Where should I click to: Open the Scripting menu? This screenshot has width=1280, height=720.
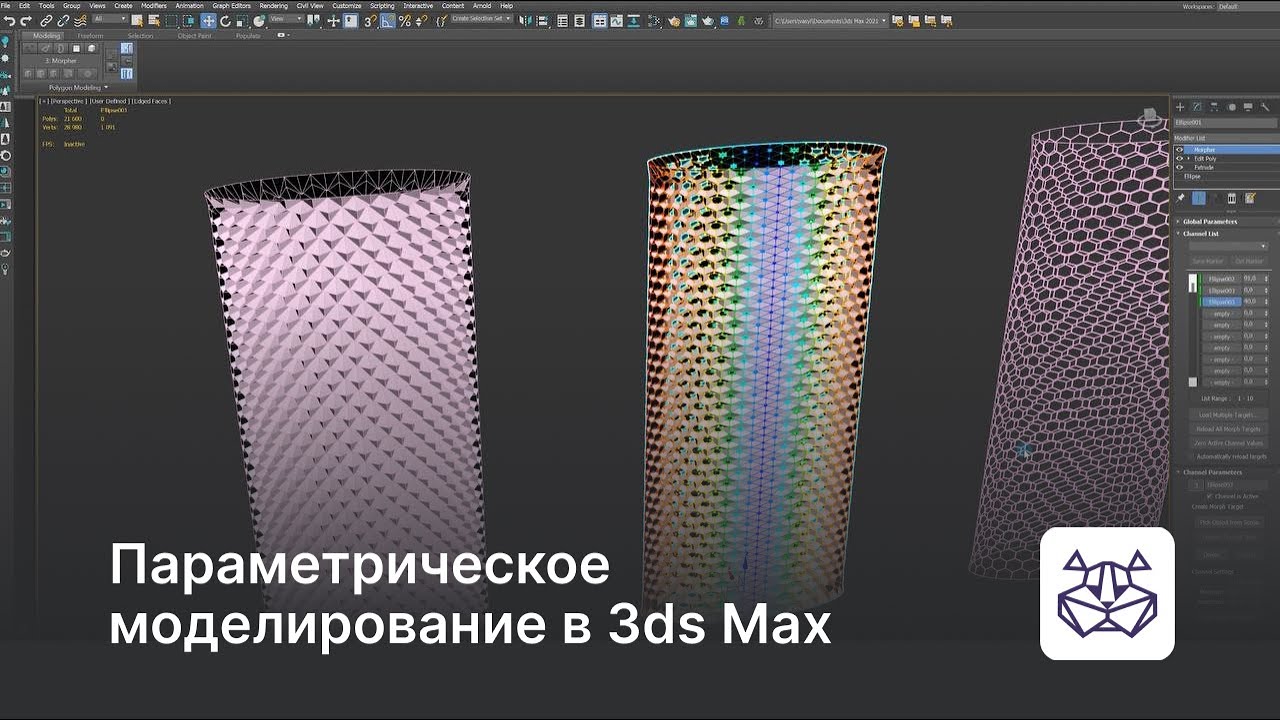tap(382, 6)
